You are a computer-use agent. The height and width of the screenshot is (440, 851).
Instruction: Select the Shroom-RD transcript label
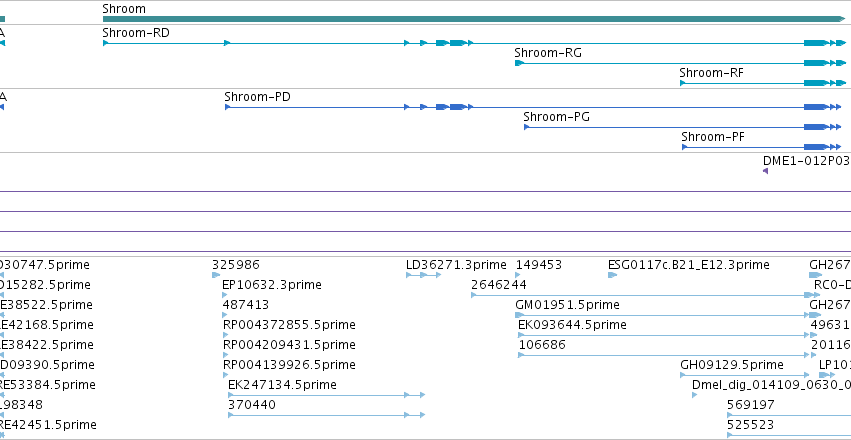(x=136, y=33)
